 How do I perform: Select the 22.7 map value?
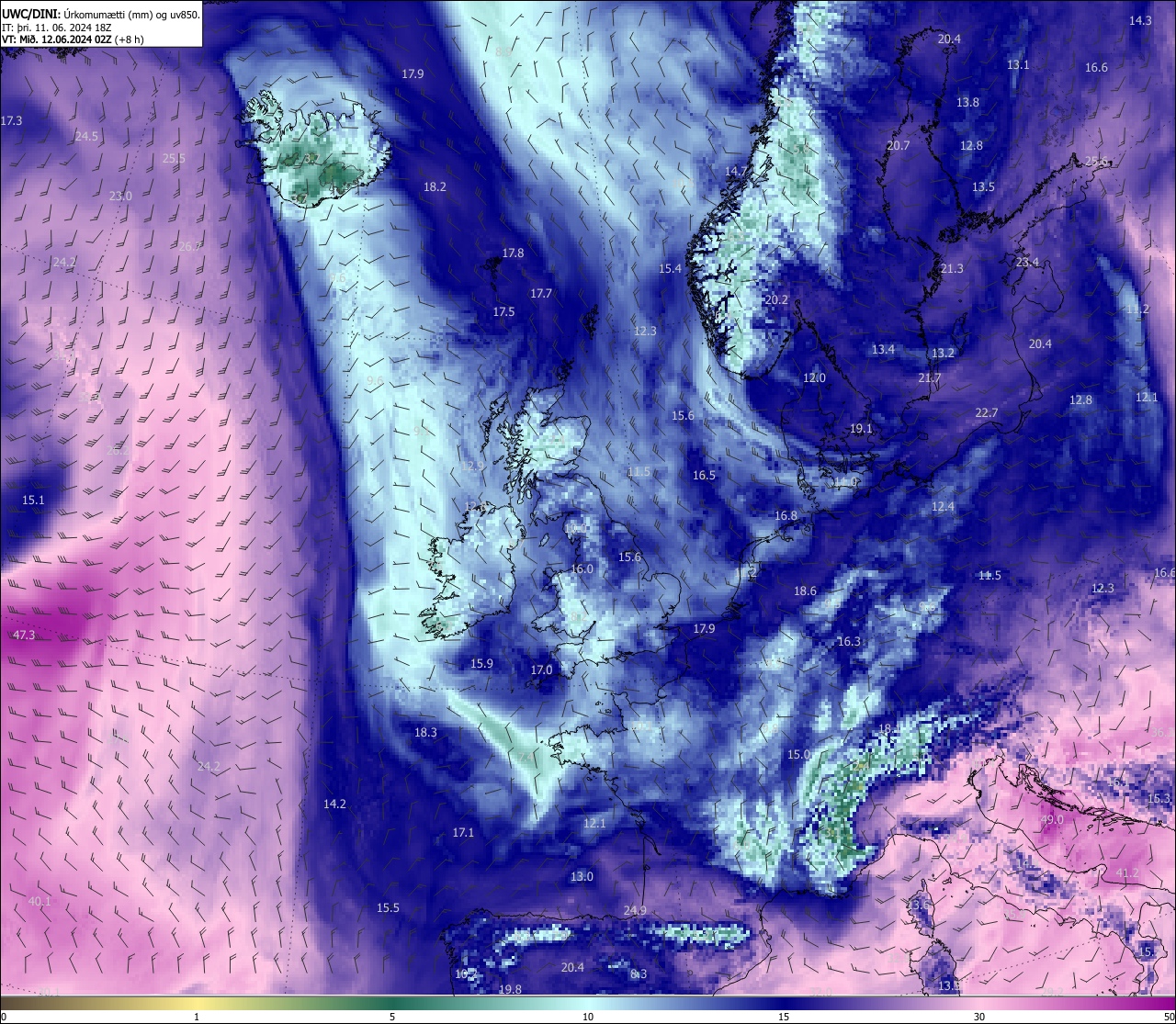[x=986, y=412]
